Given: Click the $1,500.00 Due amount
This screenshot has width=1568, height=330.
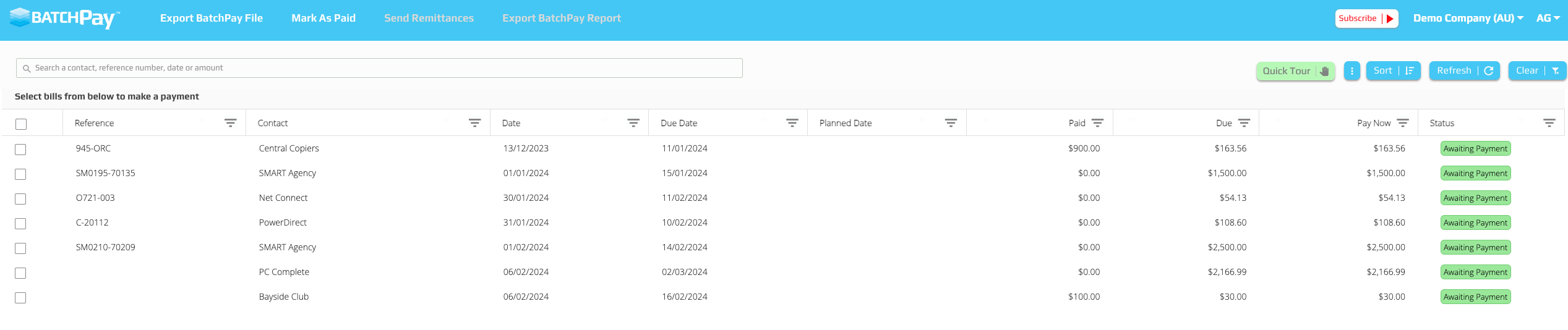Looking at the screenshot, I should tap(1227, 173).
